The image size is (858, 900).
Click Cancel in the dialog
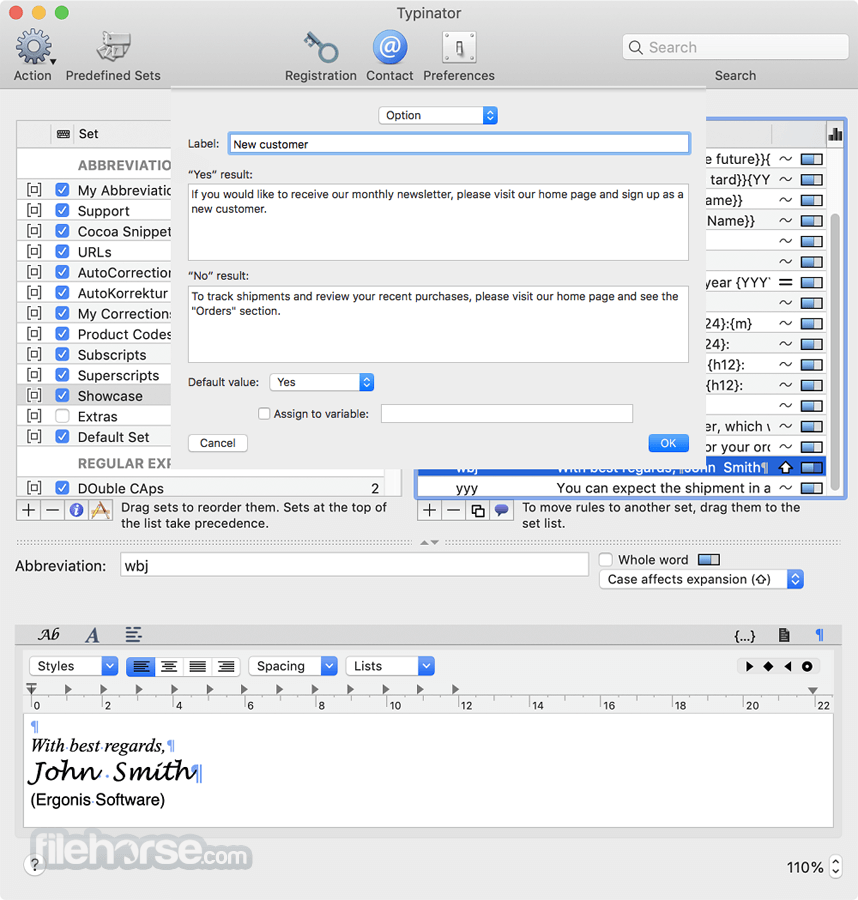tap(218, 443)
